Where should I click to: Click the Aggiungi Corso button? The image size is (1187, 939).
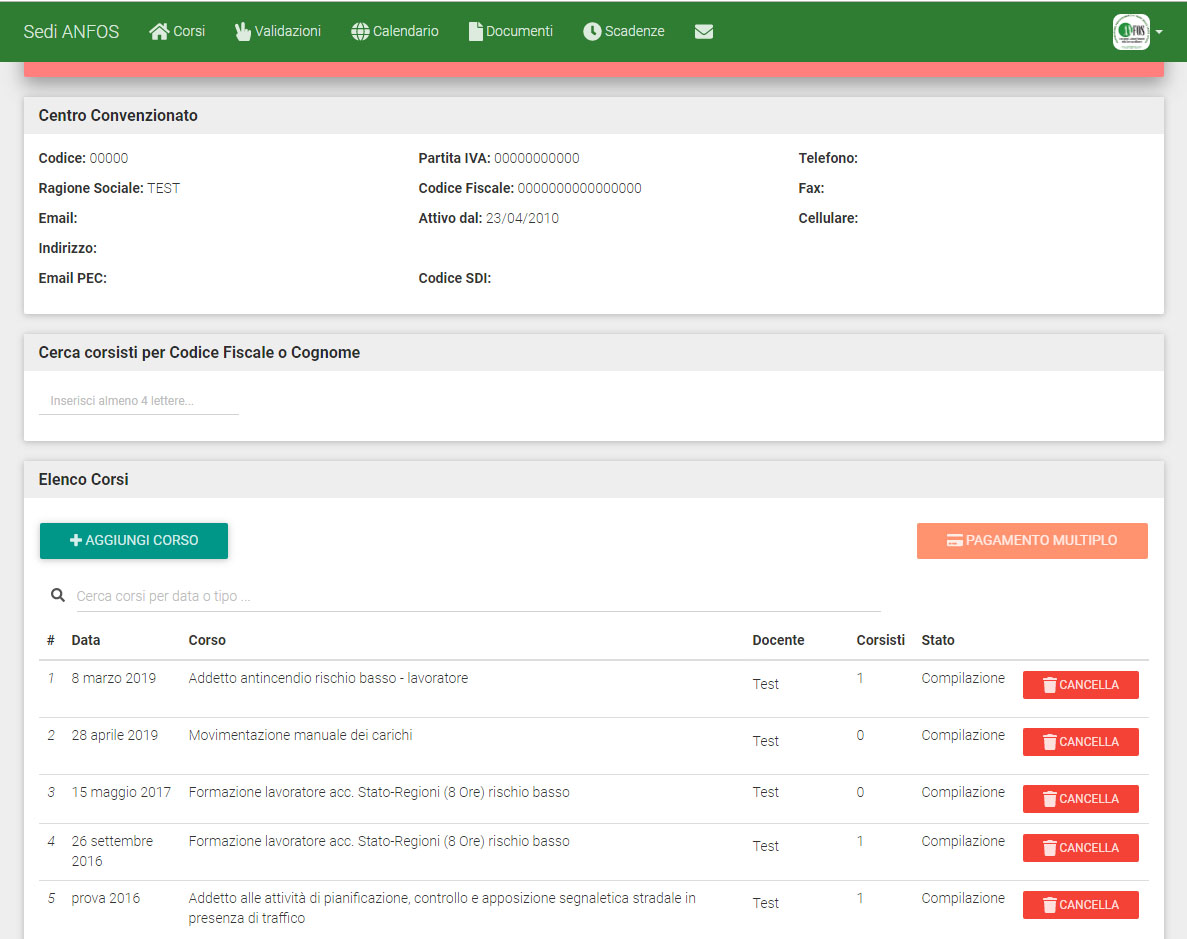[x=134, y=541]
